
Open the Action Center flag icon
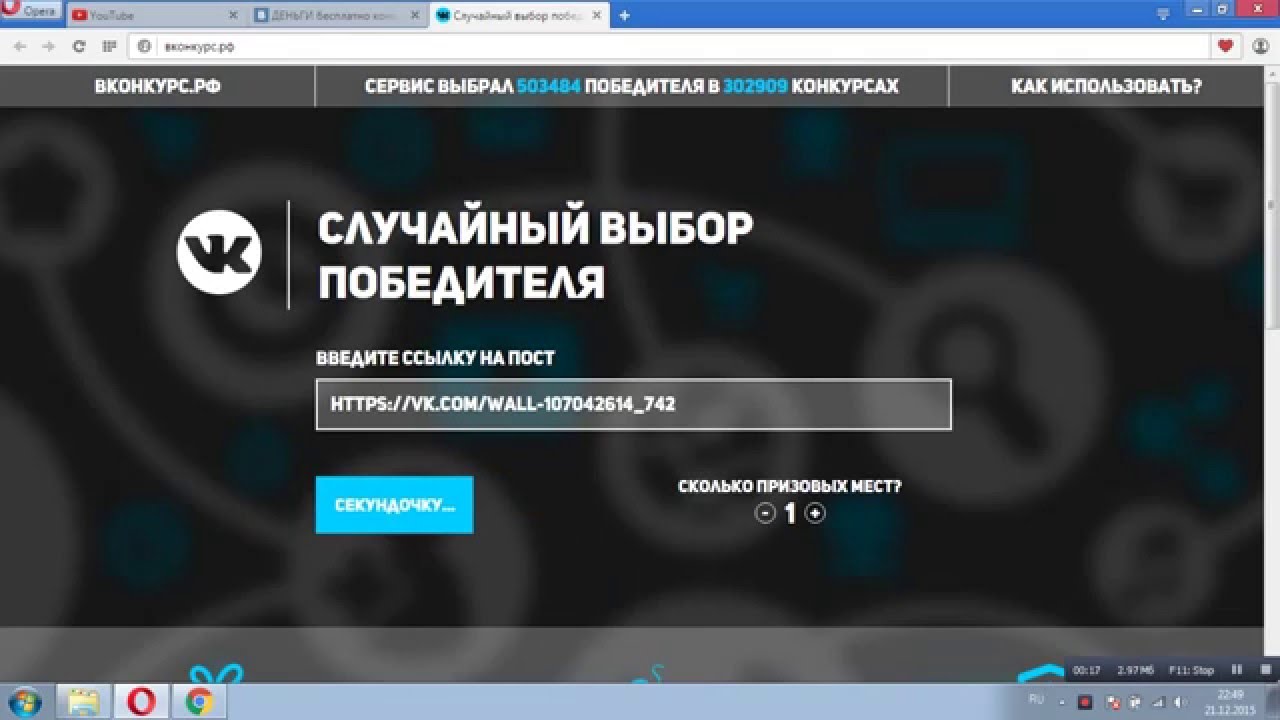[1112, 700]
